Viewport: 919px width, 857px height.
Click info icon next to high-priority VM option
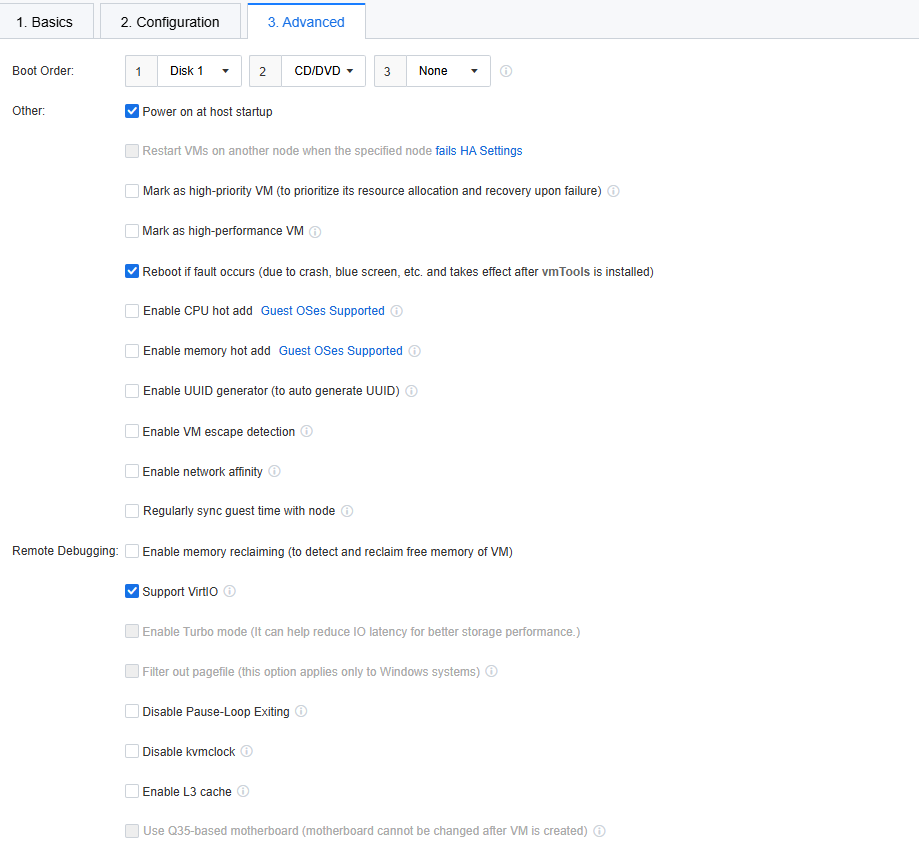613,191
